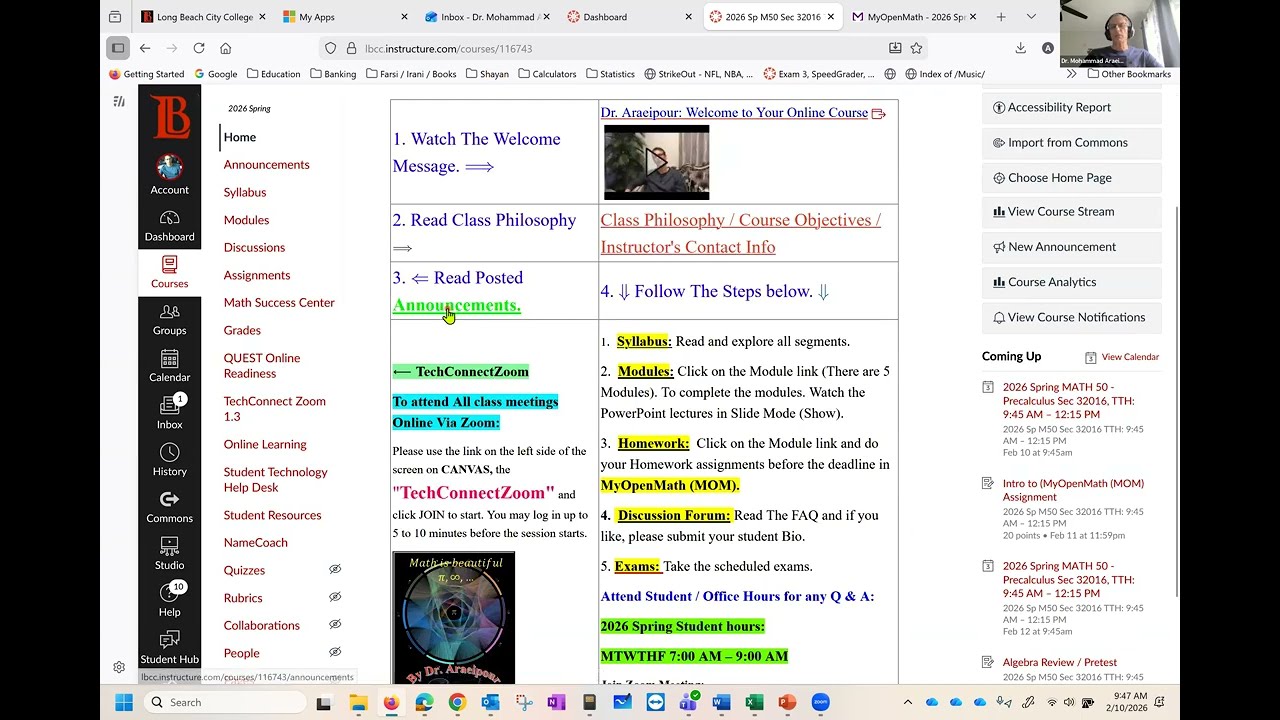Play the welcome message video thumbnail
The width and height of the screenshot is (1280, 720).
[656, 162]
